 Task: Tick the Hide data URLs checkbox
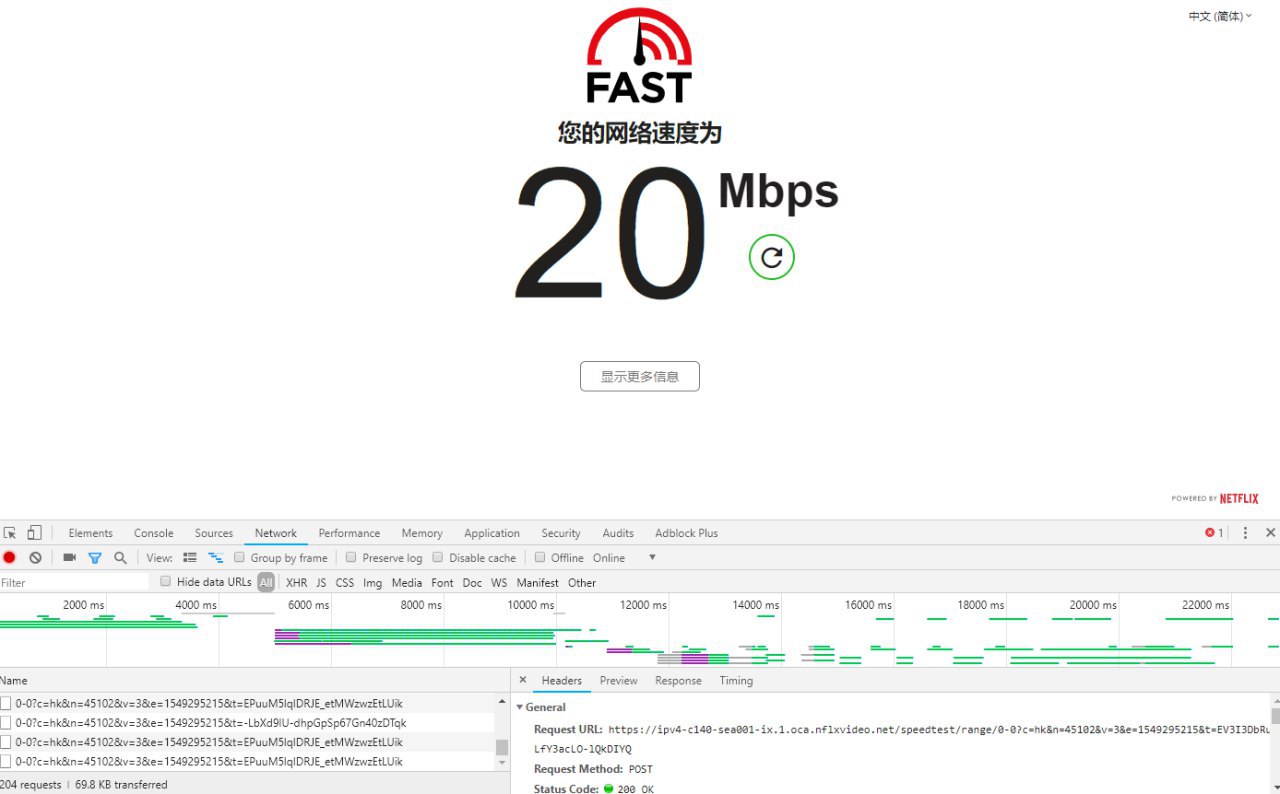coord(166,582)
